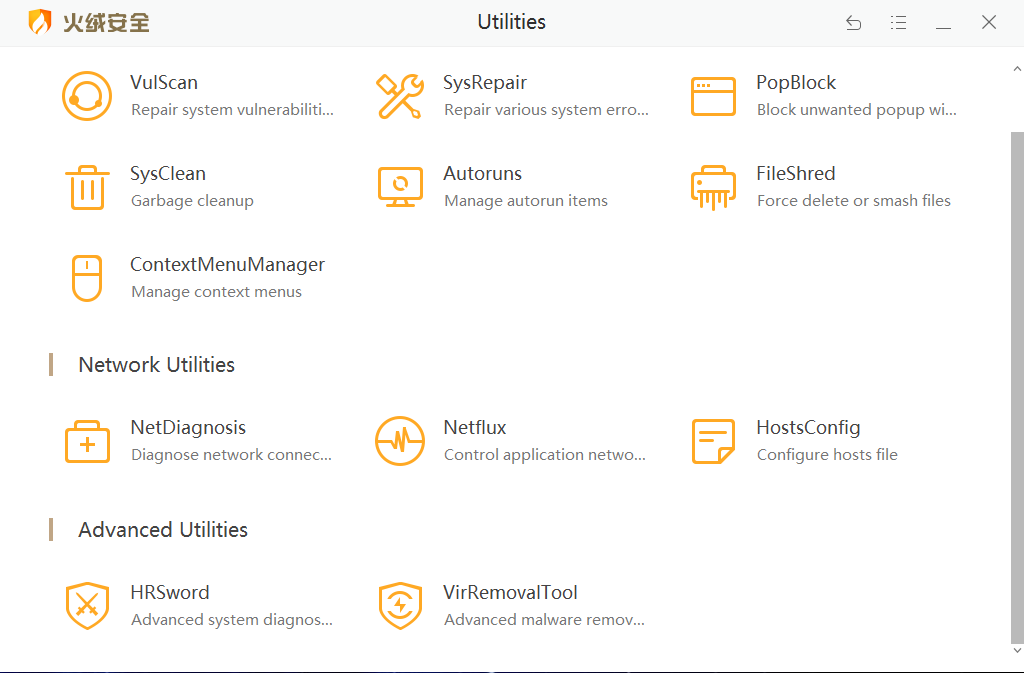Select the SysClean title text
Screen dimensions: 1024x673
(168, 174)
